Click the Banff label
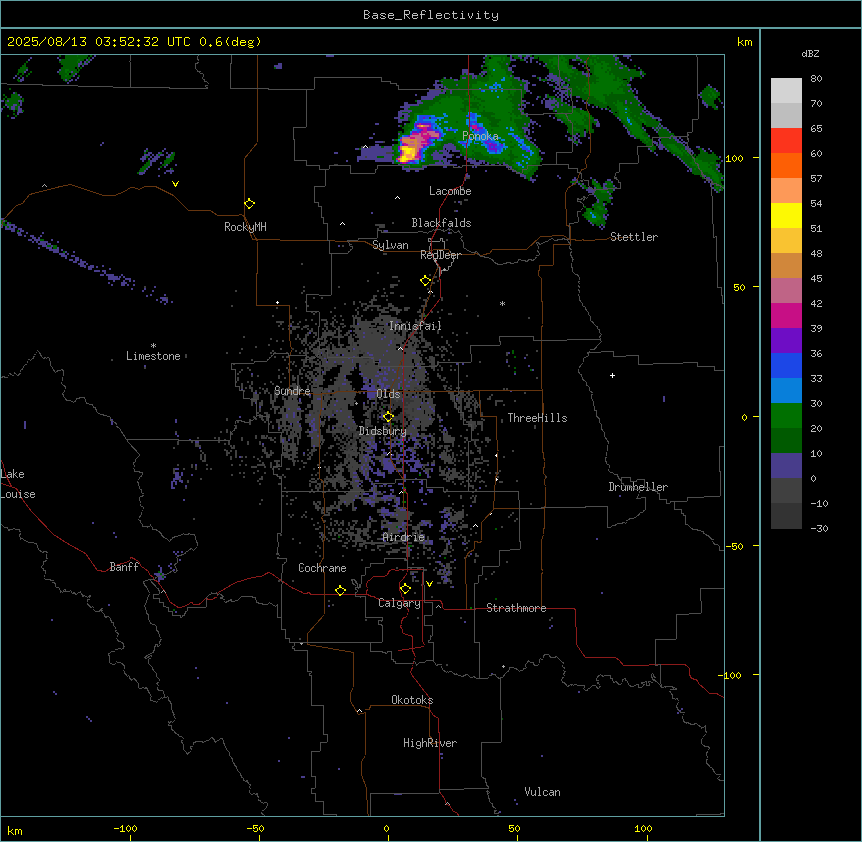This screenshot has width=862, height=842. point(124,567)
